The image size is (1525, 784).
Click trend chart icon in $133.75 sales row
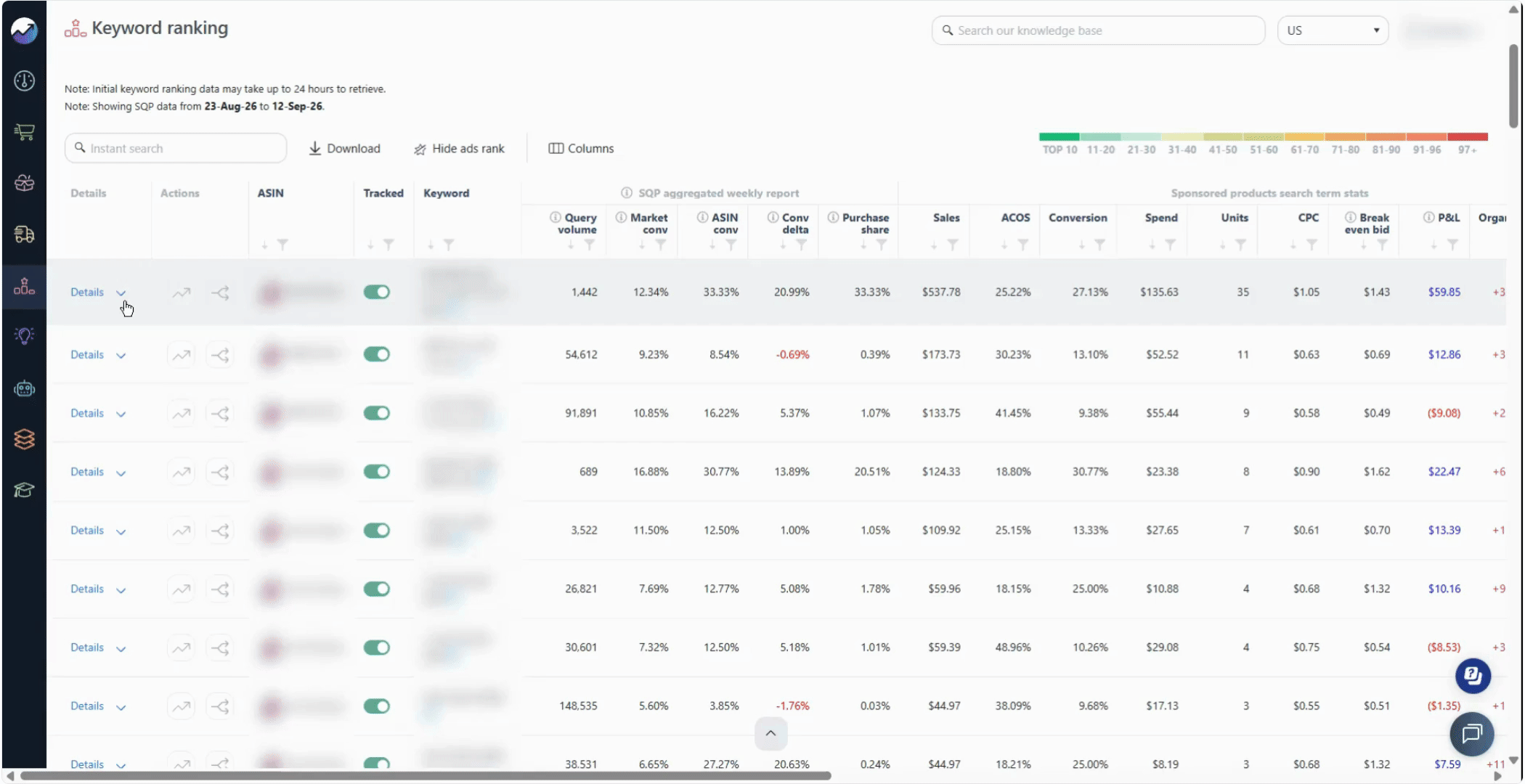pos(182,414)
